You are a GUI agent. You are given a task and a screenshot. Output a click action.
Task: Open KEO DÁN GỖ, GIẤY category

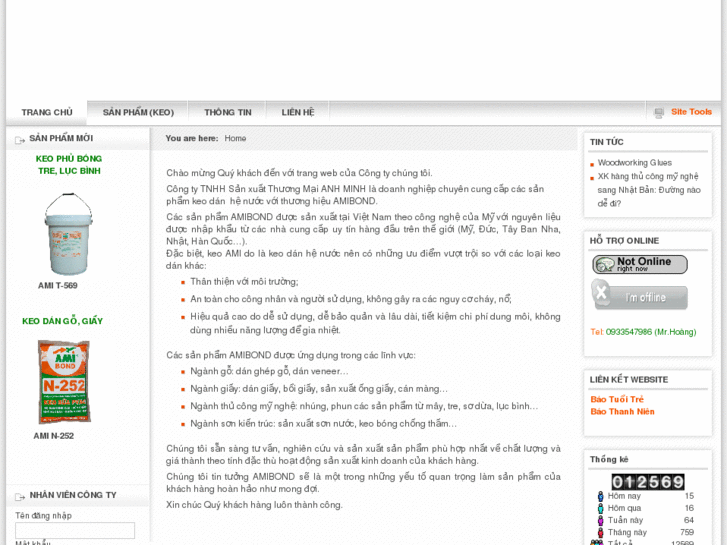(63, 321)
